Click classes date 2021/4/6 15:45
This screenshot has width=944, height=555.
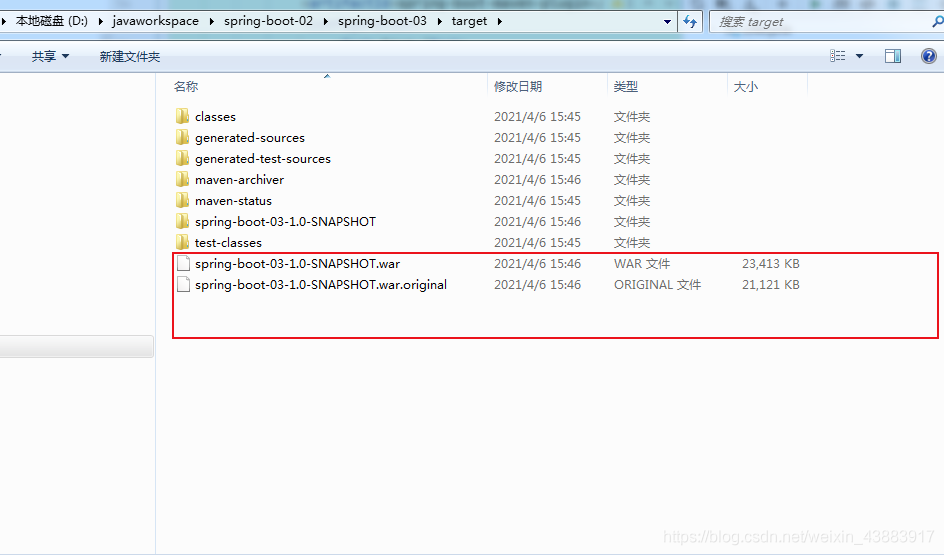(538, 116)
